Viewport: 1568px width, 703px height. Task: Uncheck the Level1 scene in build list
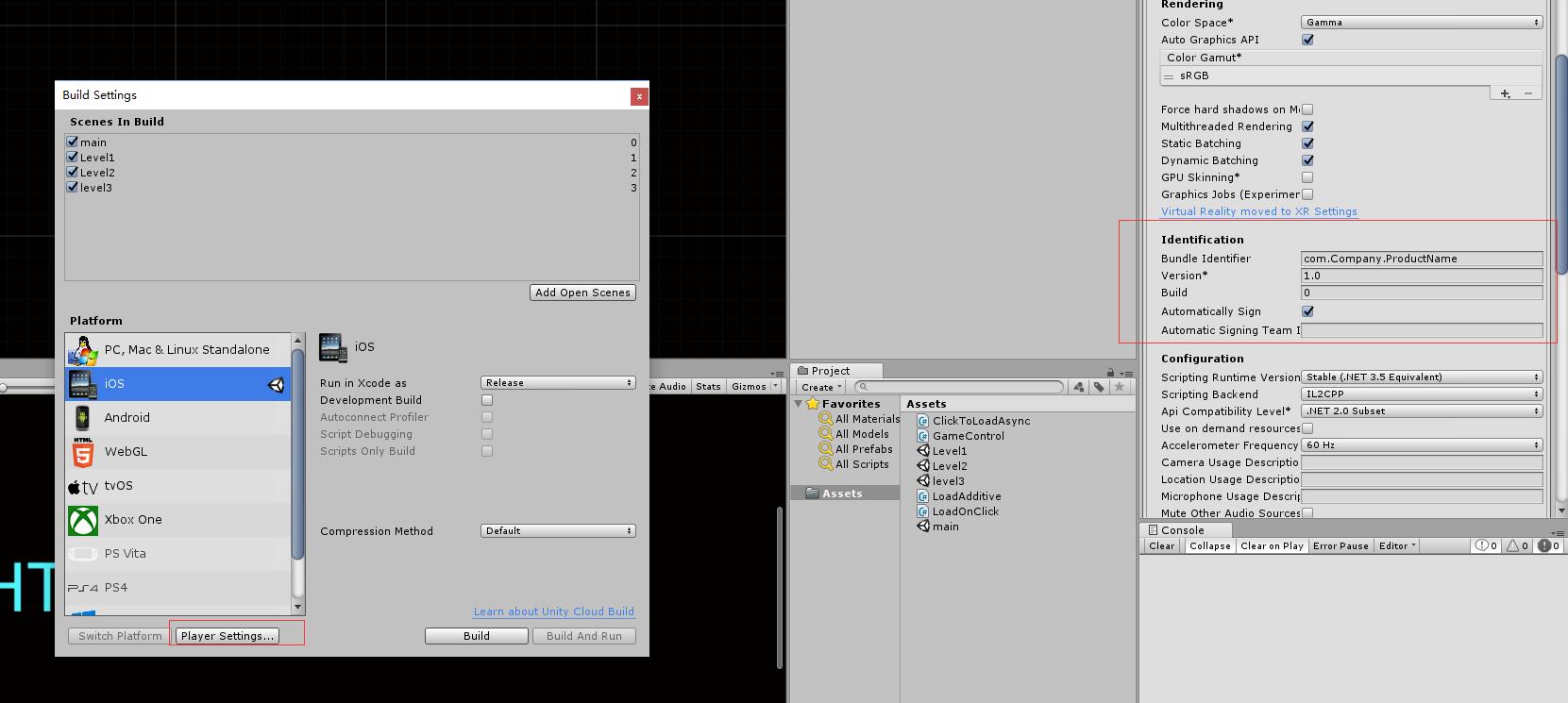point(73,157)
